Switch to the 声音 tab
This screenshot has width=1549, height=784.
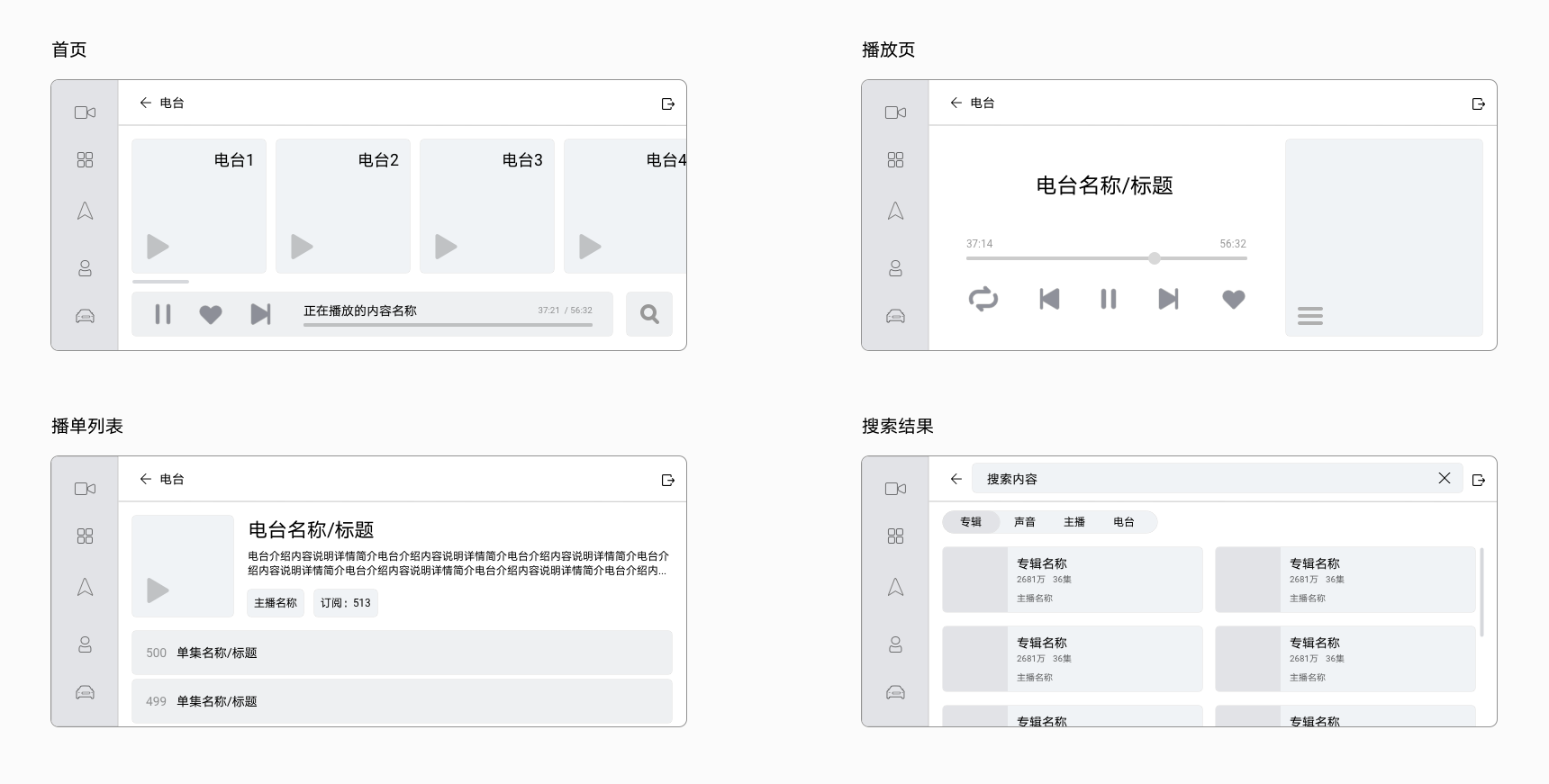click(1025, 522)
